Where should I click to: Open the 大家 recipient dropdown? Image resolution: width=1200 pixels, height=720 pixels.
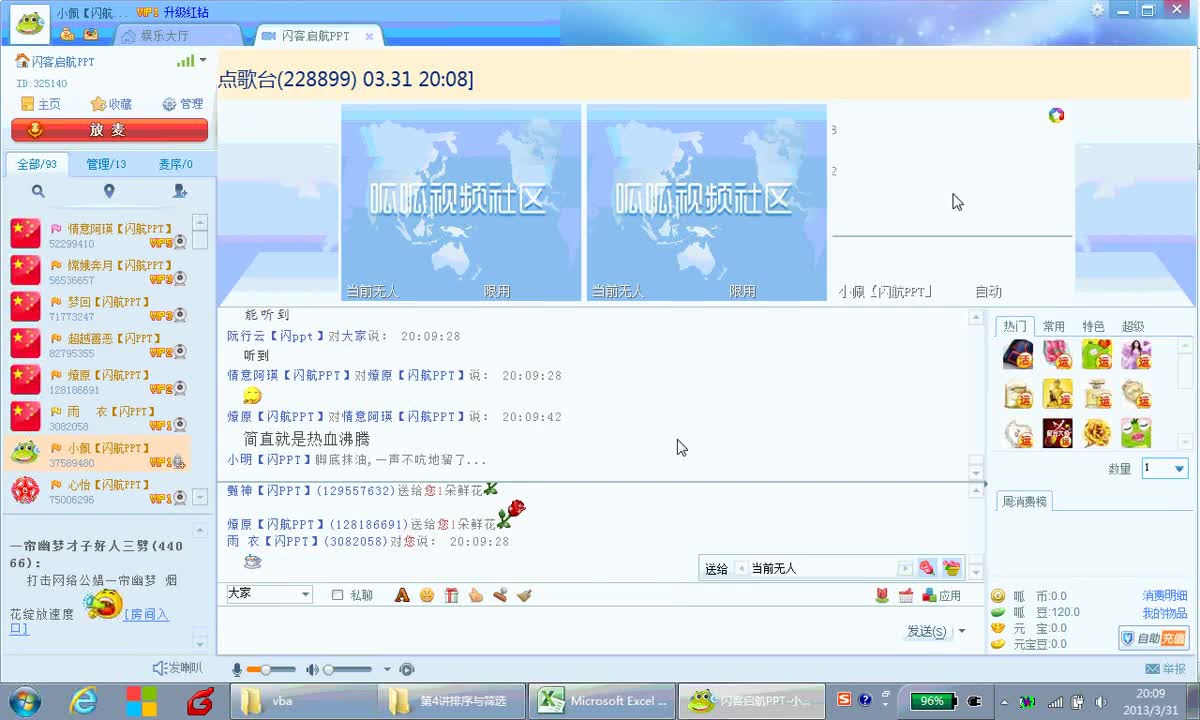(269, 594)
